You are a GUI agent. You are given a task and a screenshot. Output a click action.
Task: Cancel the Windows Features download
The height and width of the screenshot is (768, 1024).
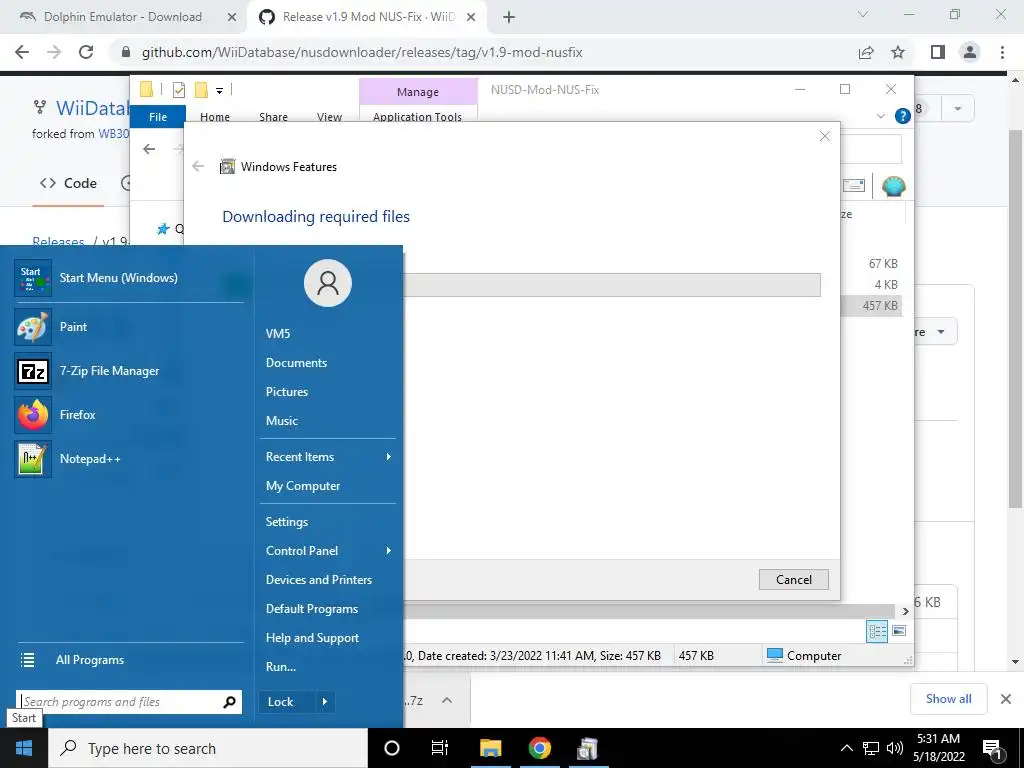793,579
